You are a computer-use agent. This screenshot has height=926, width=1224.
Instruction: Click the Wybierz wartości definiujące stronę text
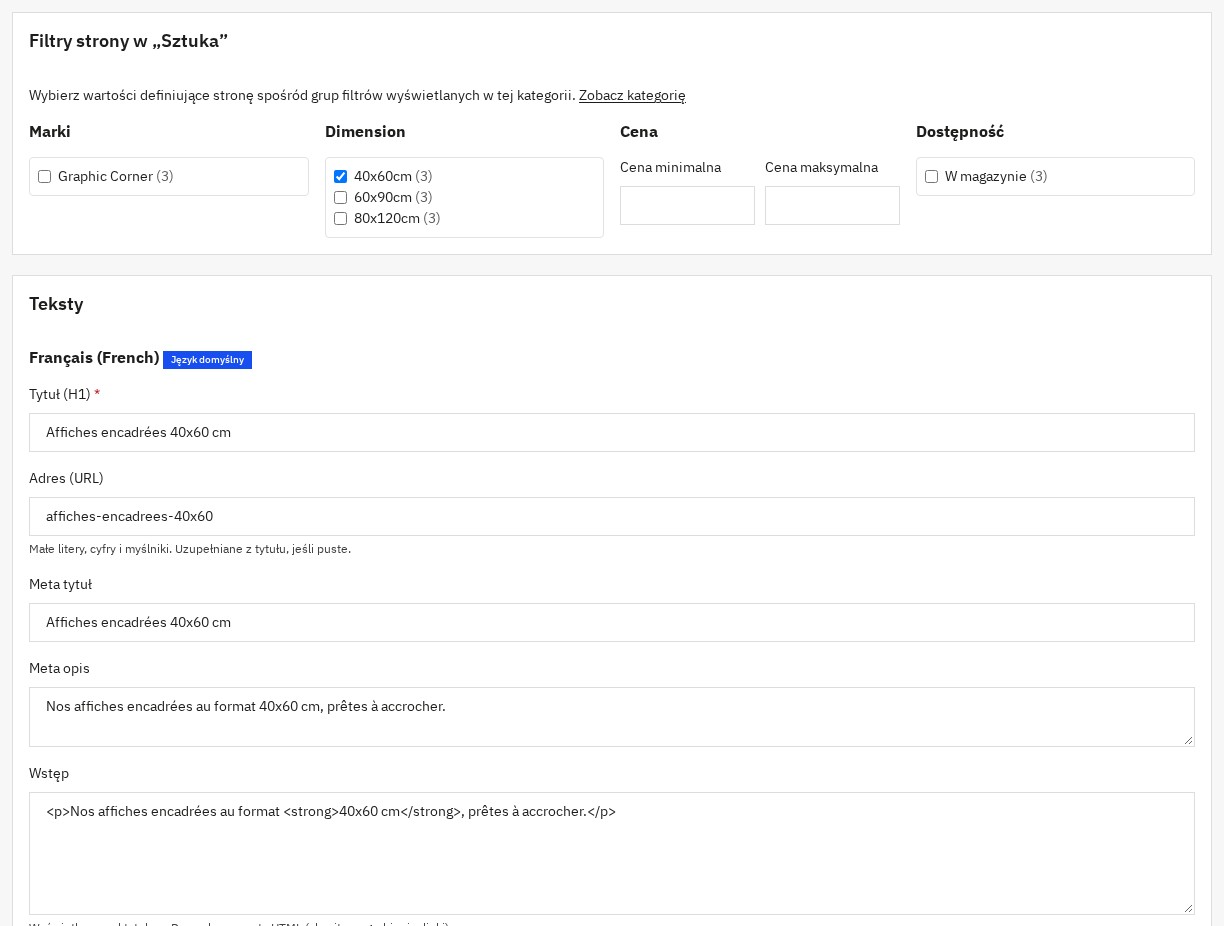pos(302,96)
